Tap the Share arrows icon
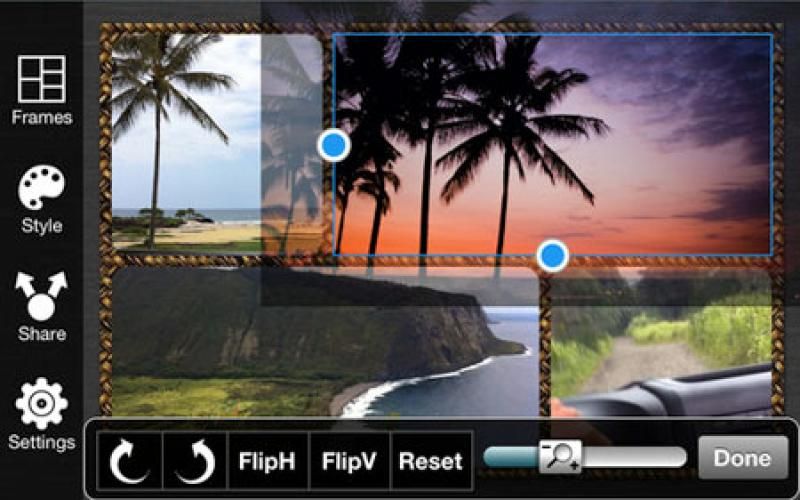 click(x=41, y=296)
